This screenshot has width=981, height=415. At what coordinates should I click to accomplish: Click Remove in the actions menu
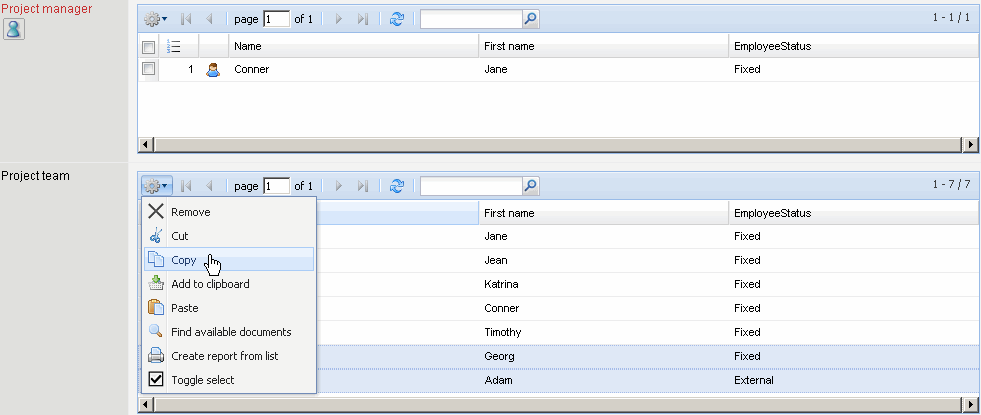coord(190,212)
